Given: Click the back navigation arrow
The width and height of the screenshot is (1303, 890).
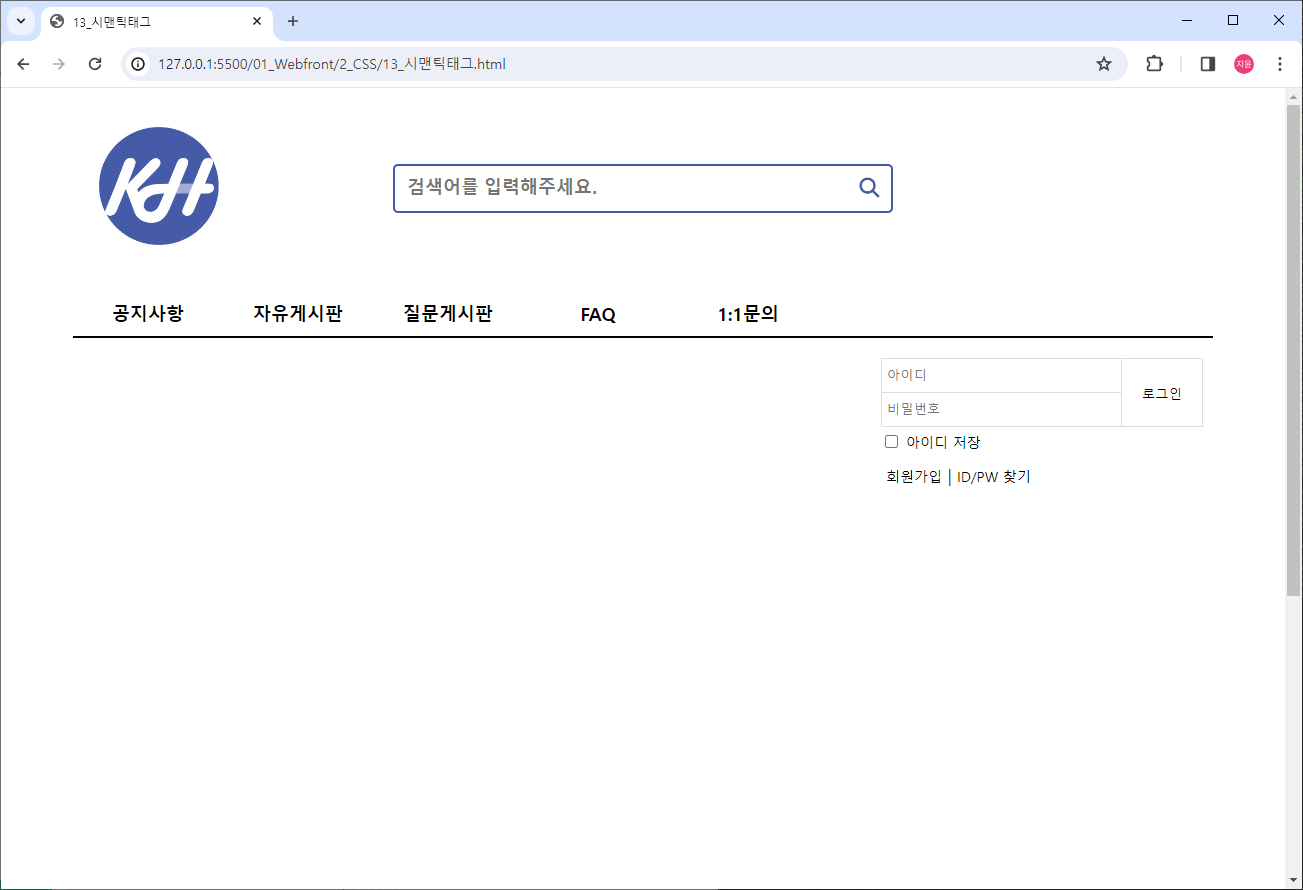Looking at the screenshot, I should click(23, 63).
